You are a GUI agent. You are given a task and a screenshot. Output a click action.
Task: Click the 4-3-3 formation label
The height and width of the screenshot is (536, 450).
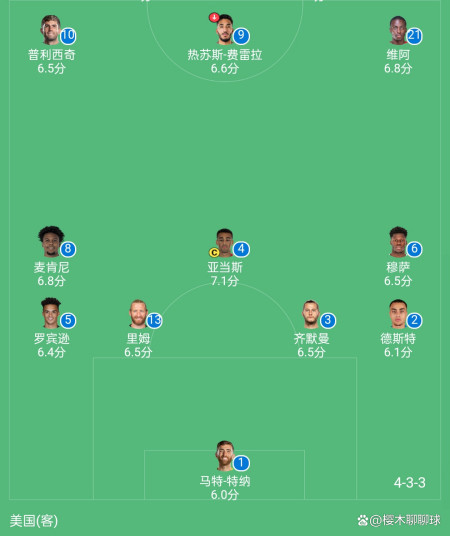tap(410, 483)
